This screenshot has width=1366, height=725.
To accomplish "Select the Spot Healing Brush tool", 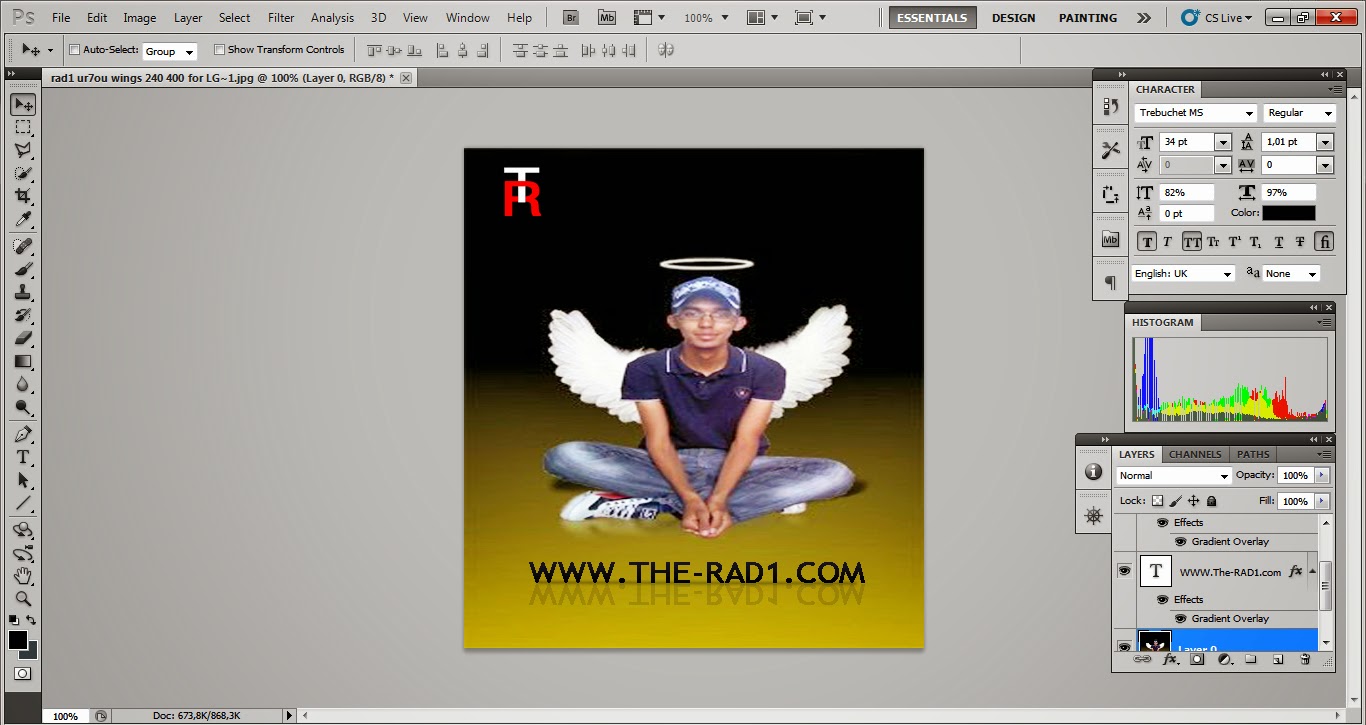I will [22, 246].
